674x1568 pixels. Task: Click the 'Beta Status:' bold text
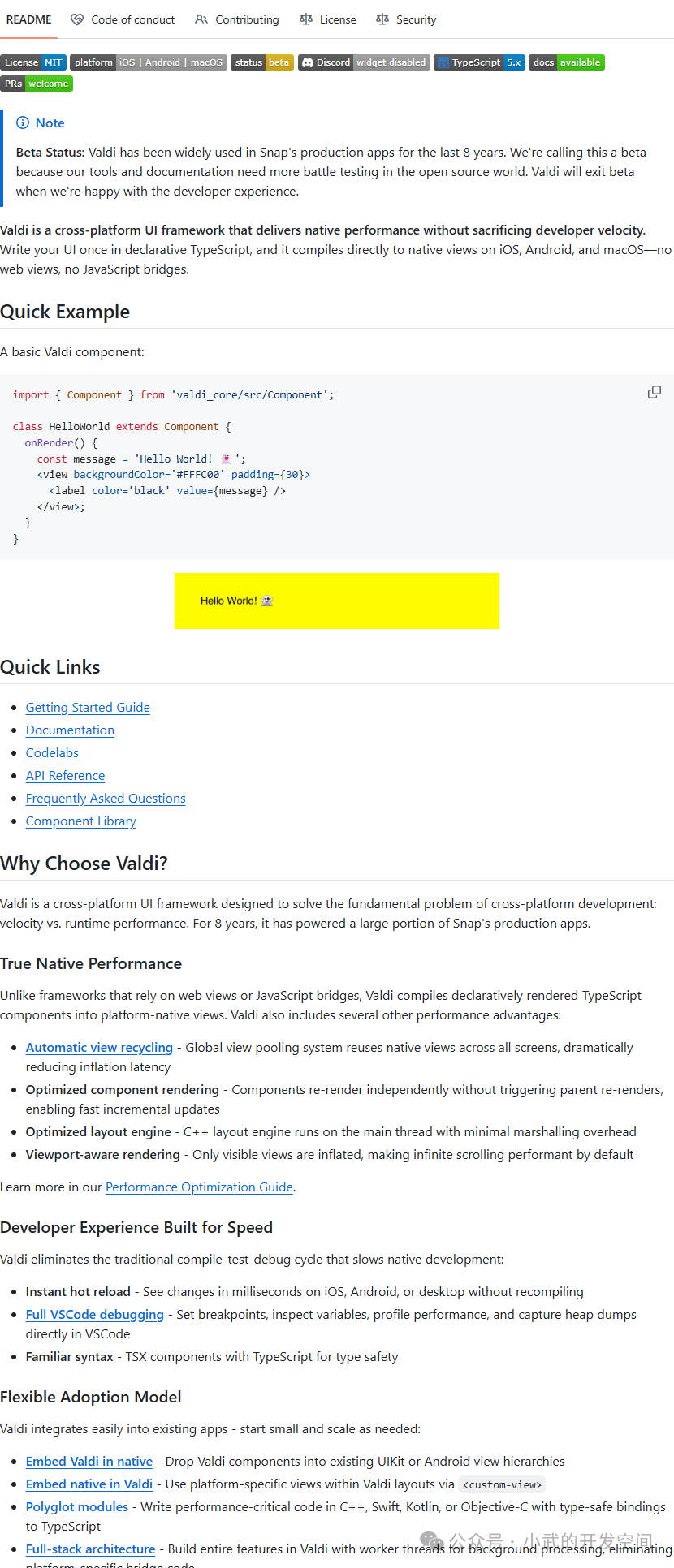50,153
